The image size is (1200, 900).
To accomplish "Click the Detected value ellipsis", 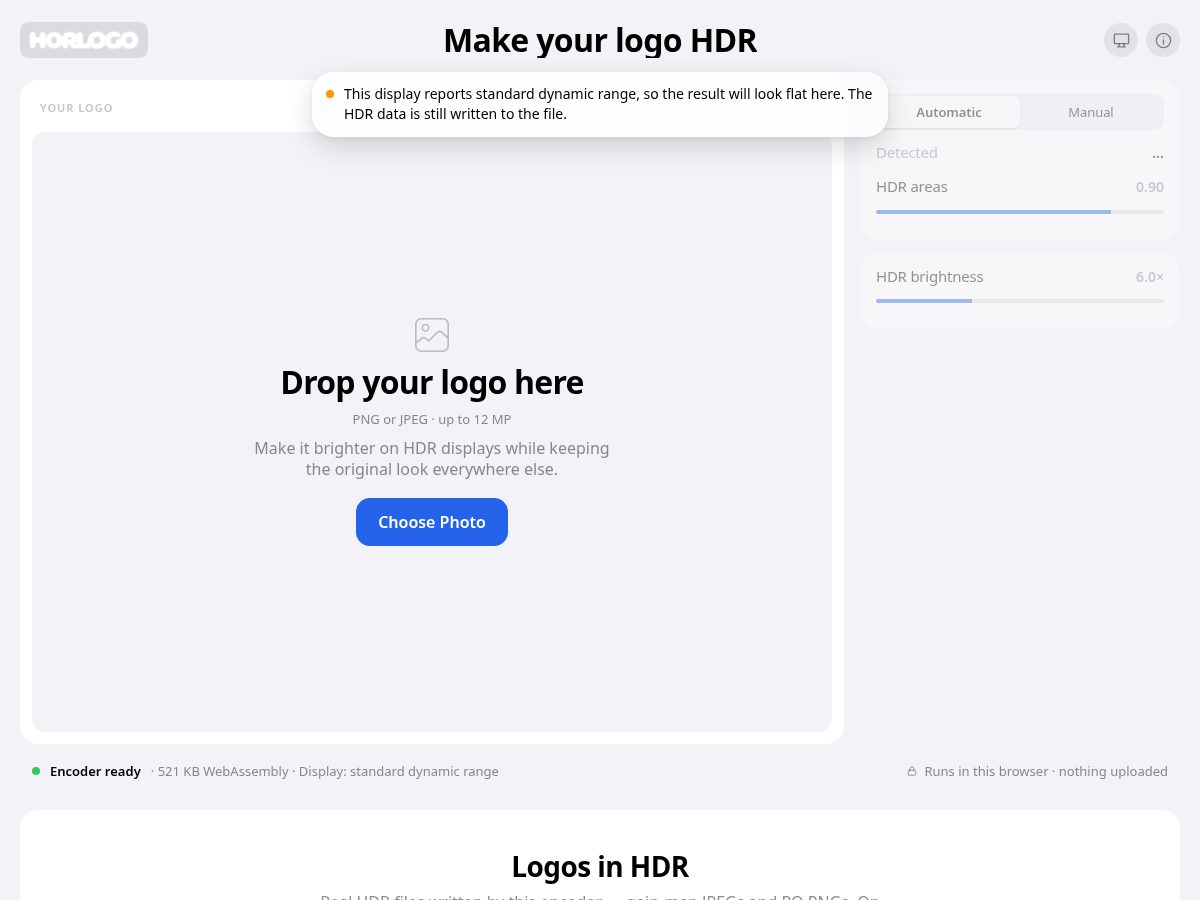I will pyautogui.click(x=1158, y=154).
